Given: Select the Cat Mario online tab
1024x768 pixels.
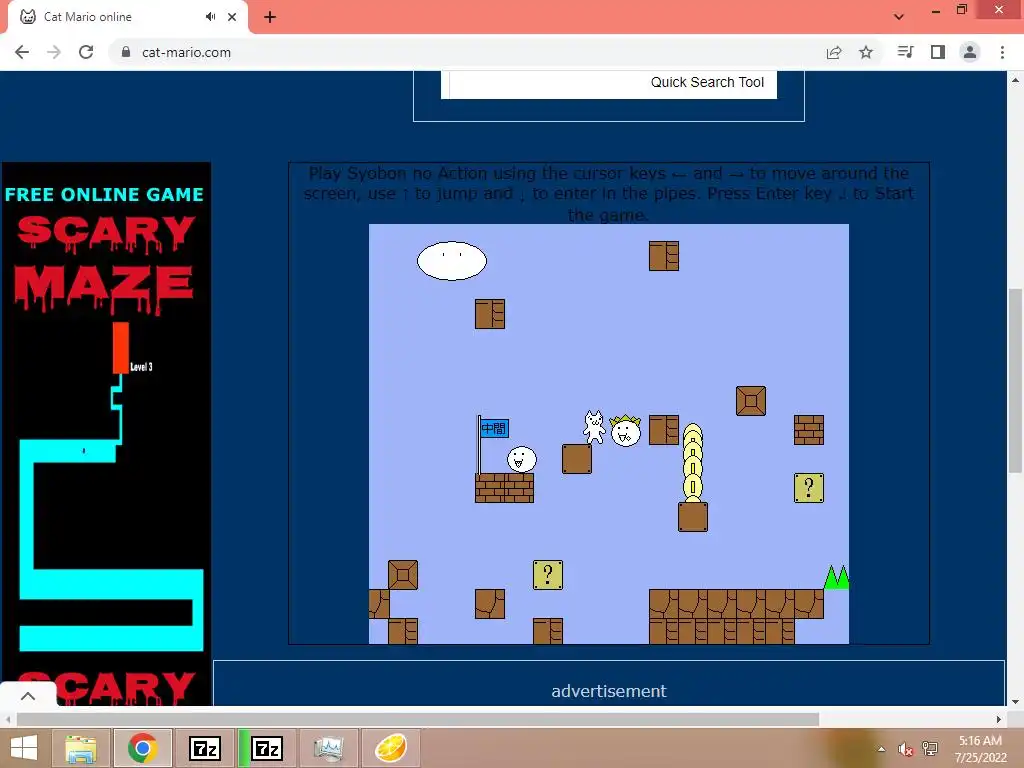Looking at the screenshot, I should (x=127, y=17).
